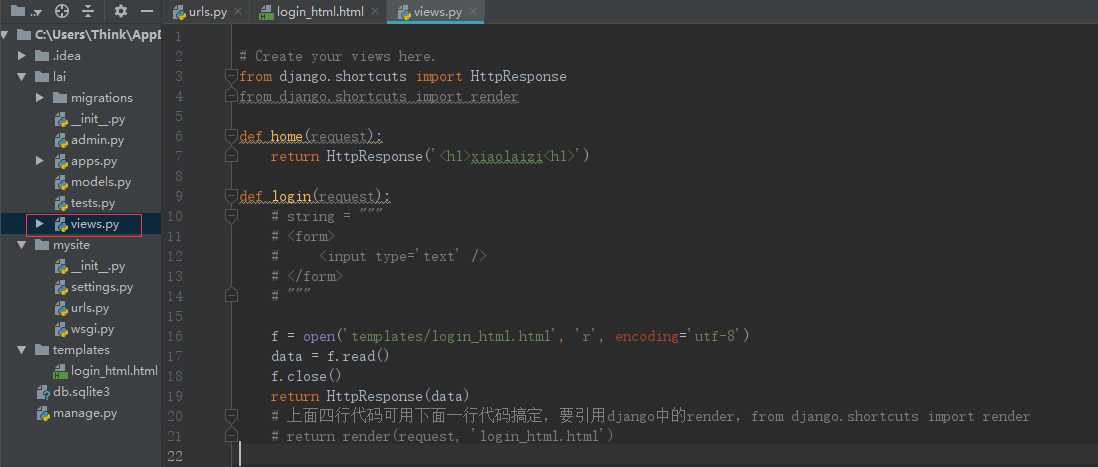
Task: Select the templates folder
Action: pos(81,349)
